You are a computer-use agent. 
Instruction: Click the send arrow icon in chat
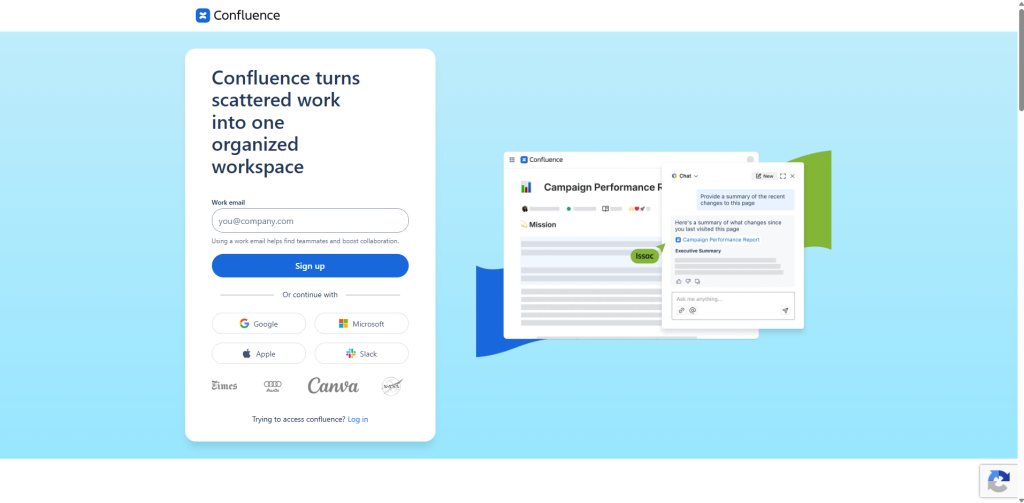[785, 311]
